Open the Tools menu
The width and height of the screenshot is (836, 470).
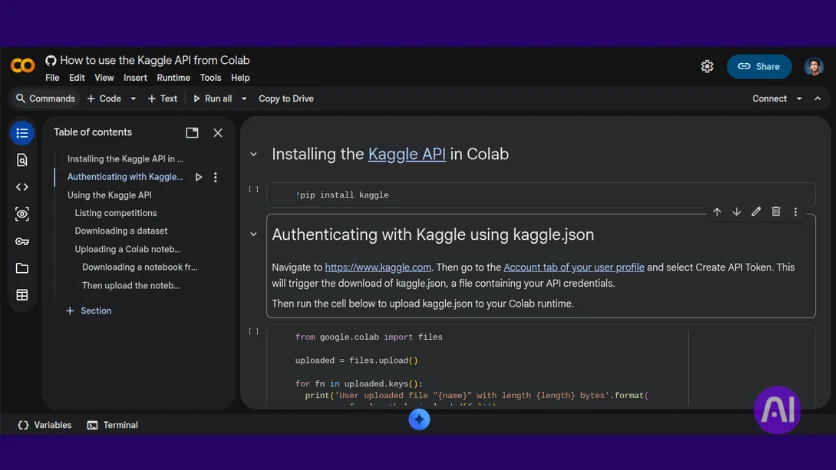(x=211, y=78)
